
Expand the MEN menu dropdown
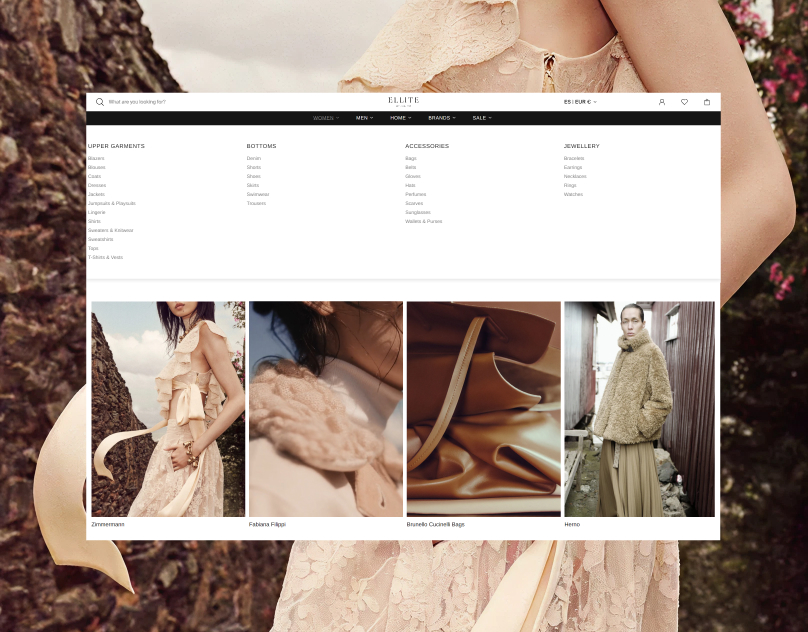click(364, 118)
